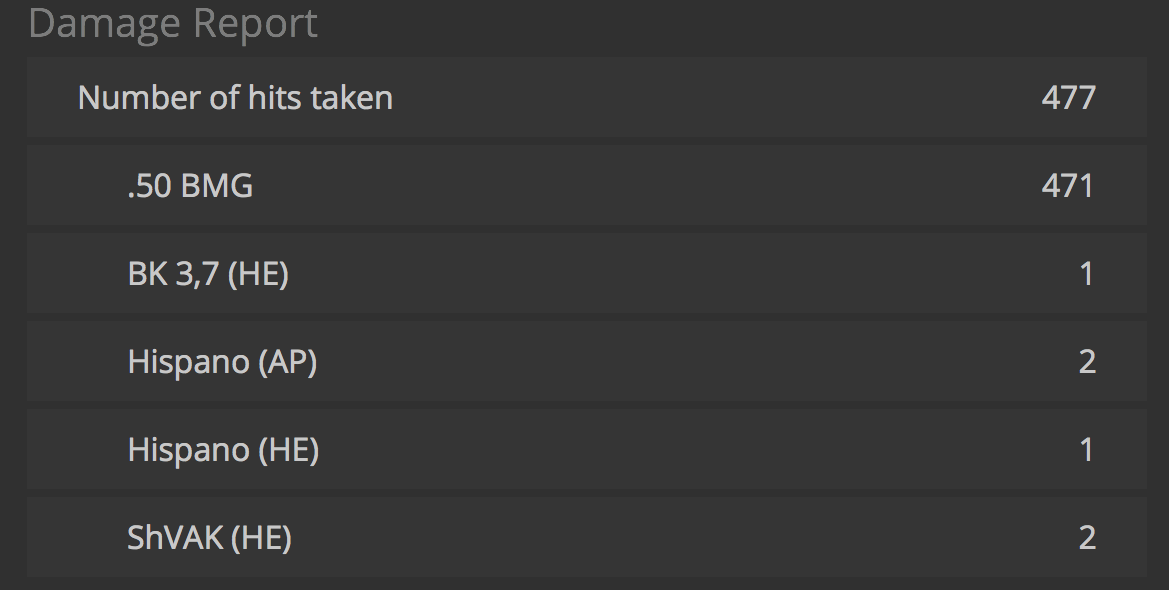Highlight the entire BK 3,7 (HE) row
This screenshot has width=1169, height=590.
pyautogui.click(x=600, y=274)
